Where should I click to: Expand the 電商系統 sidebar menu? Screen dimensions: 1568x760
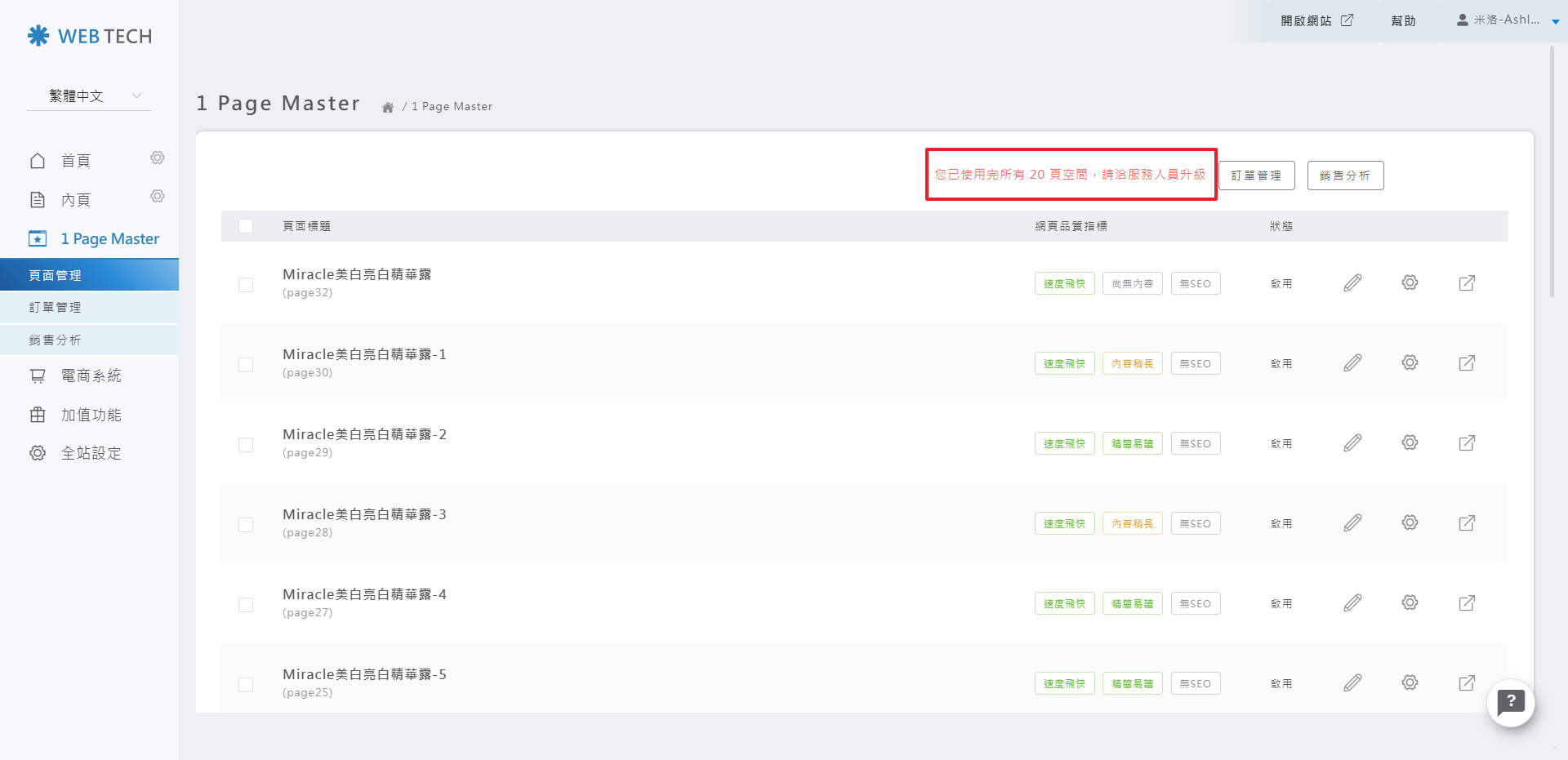[x=91, y=376]
